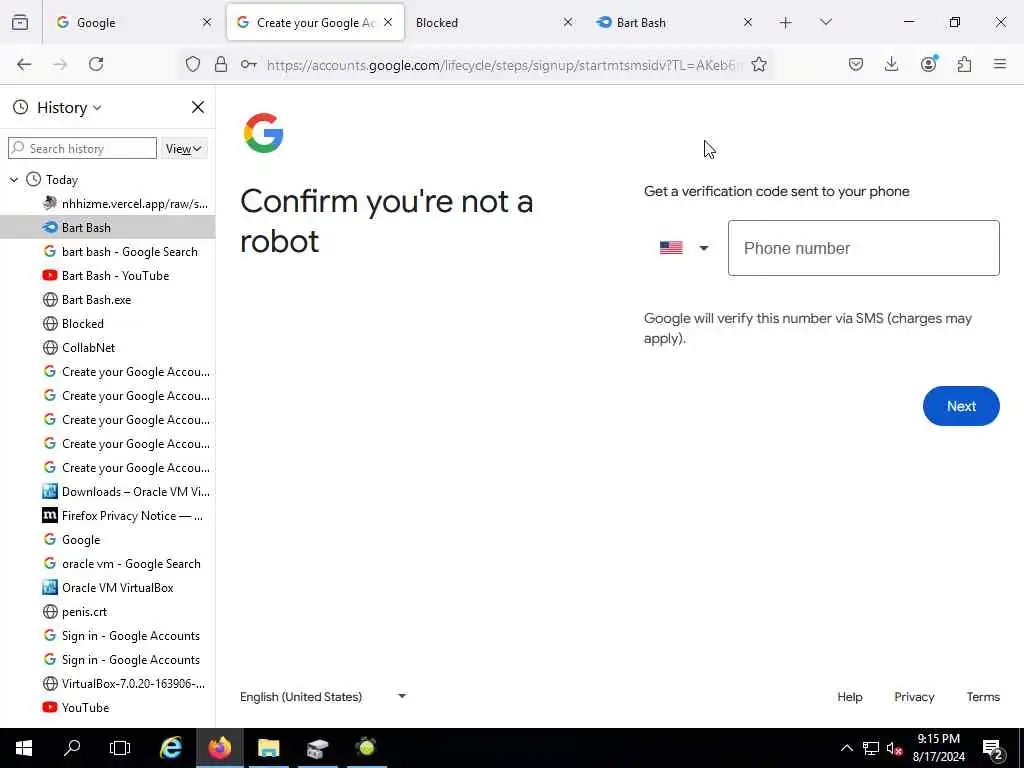Open a new tab

pyautogui.click(x=786, y=23)
